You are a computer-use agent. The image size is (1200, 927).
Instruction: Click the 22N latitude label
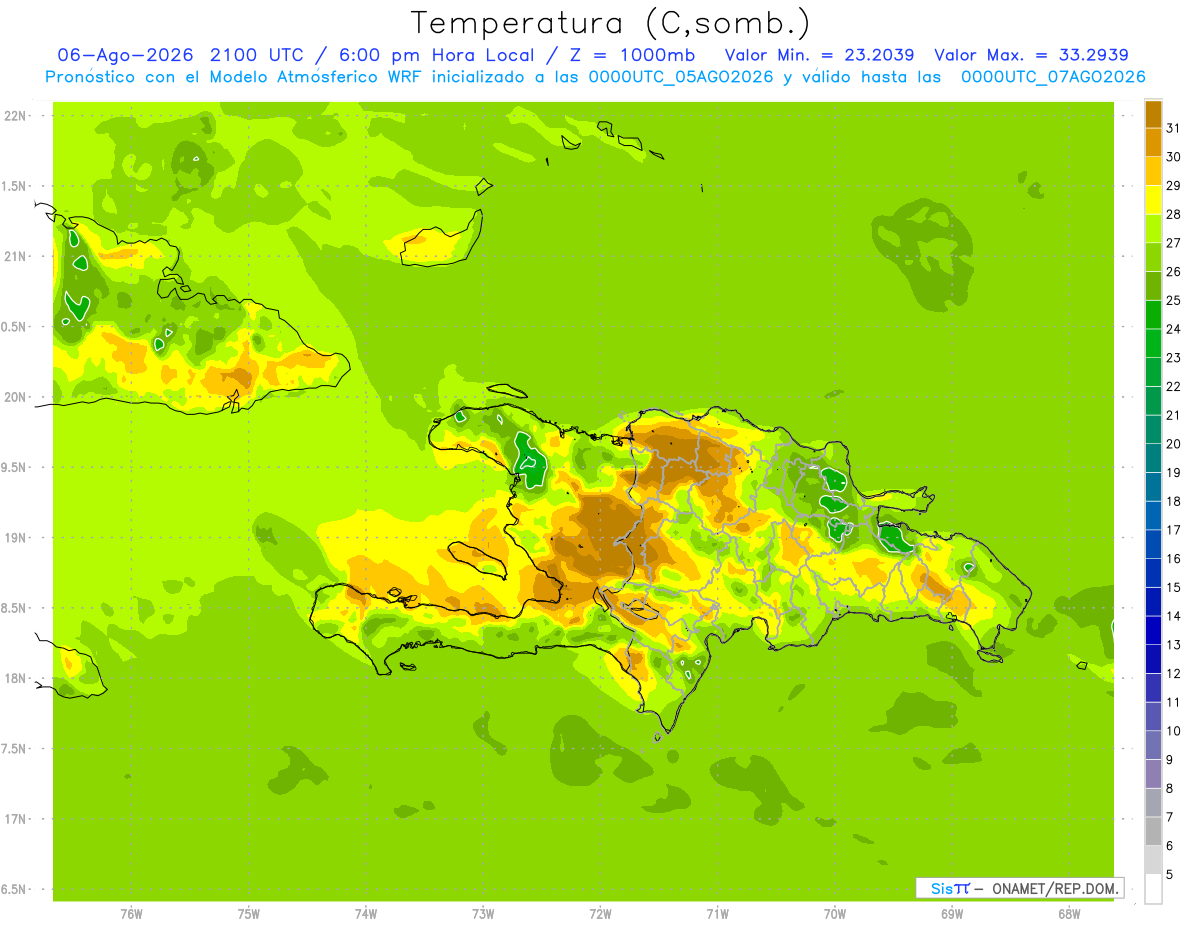tap(15, 116)
